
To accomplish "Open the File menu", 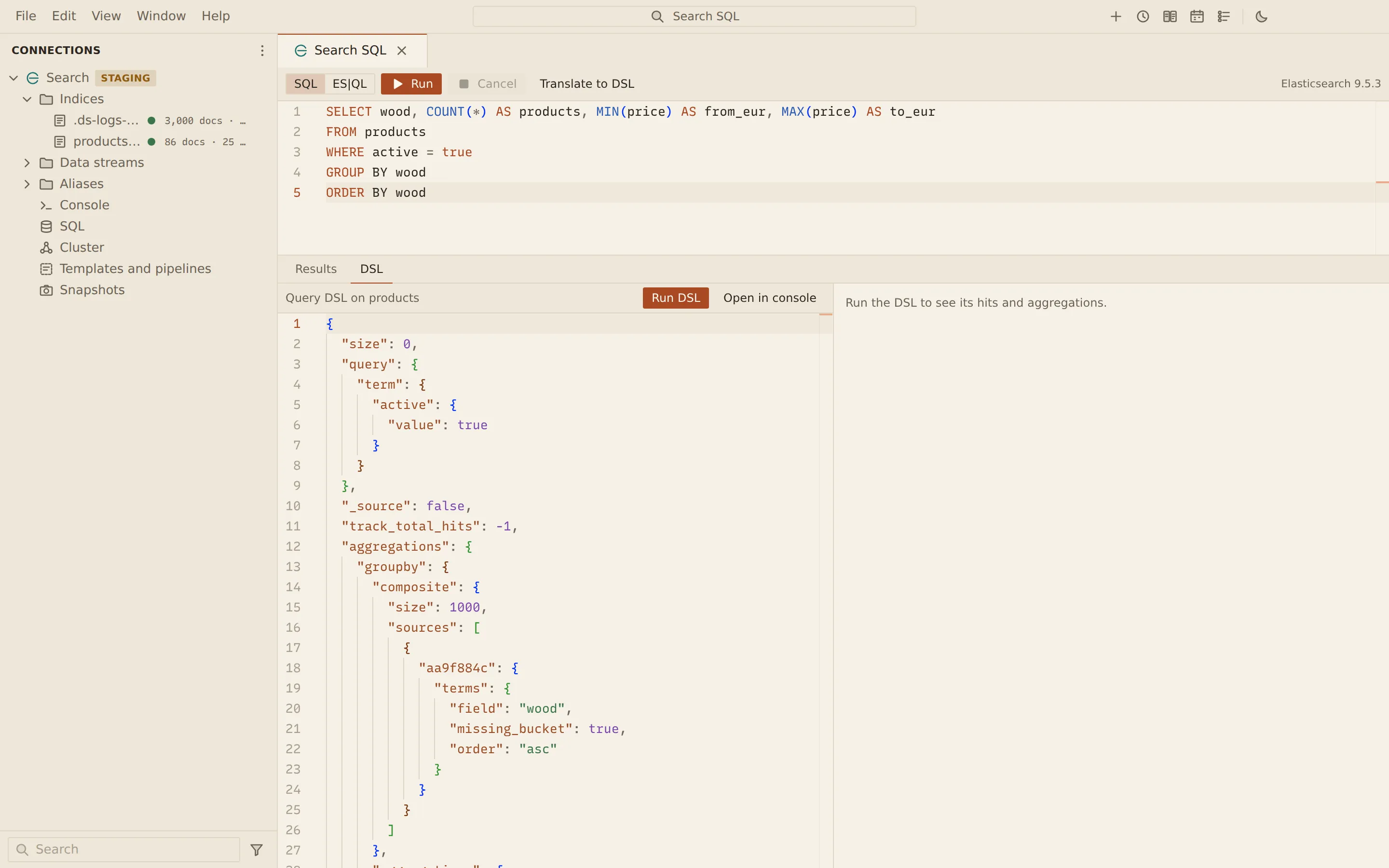I will (x=26, y=16).
